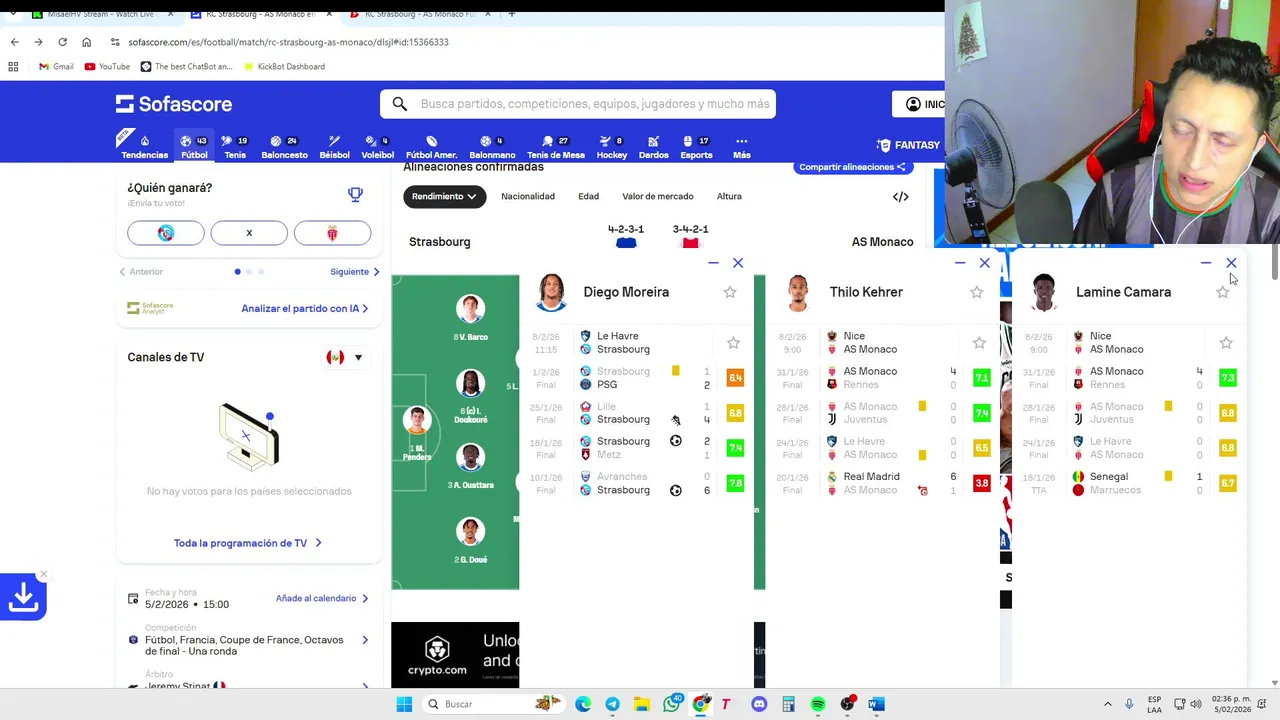Image resolution: width=1280 pixels, height=720 pixels.
Task: Open the Béisbol sport section
Action: coord(334,147)
